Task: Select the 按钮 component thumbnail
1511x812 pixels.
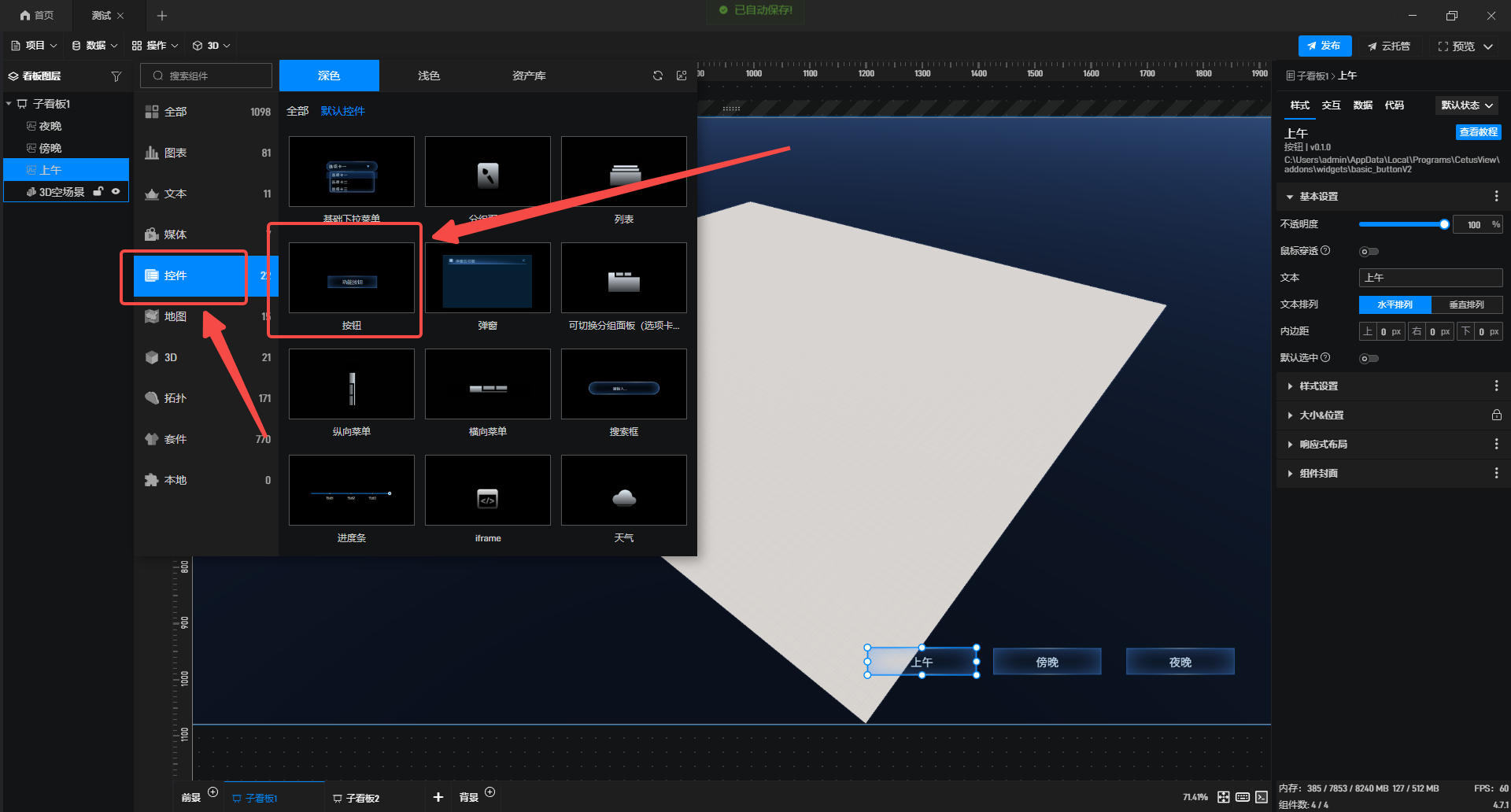Action: (x=352, y=278)
